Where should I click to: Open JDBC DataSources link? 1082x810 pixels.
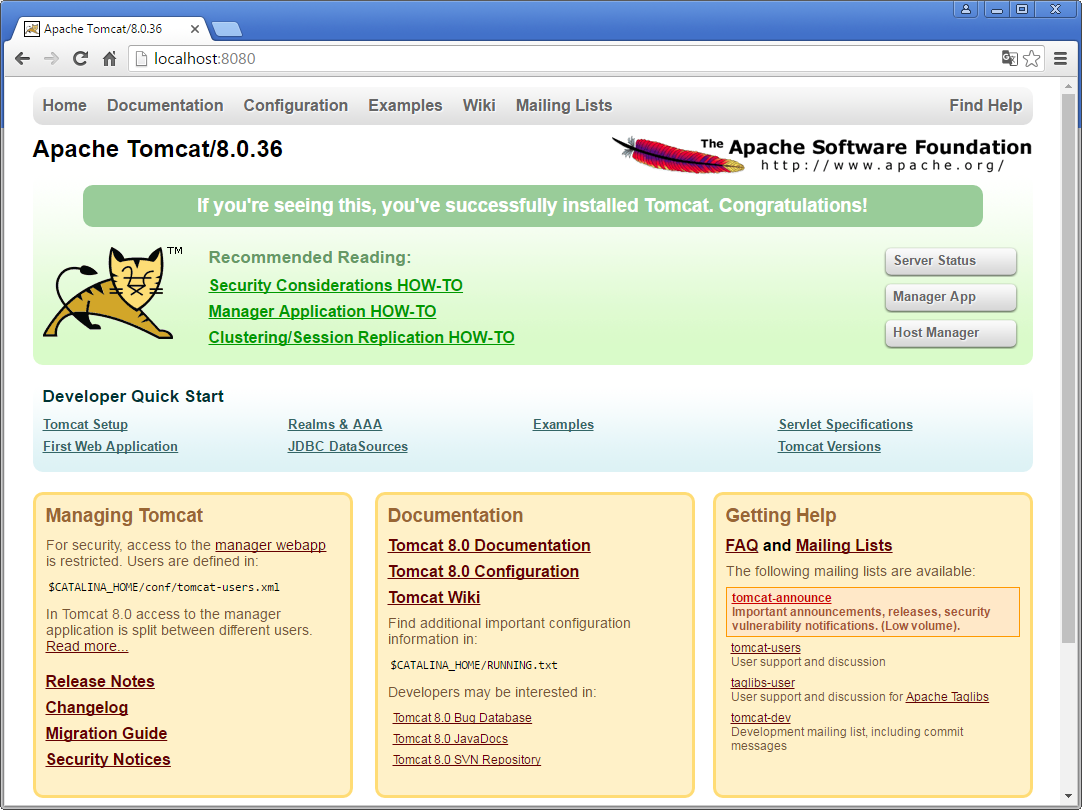point(348,446)
